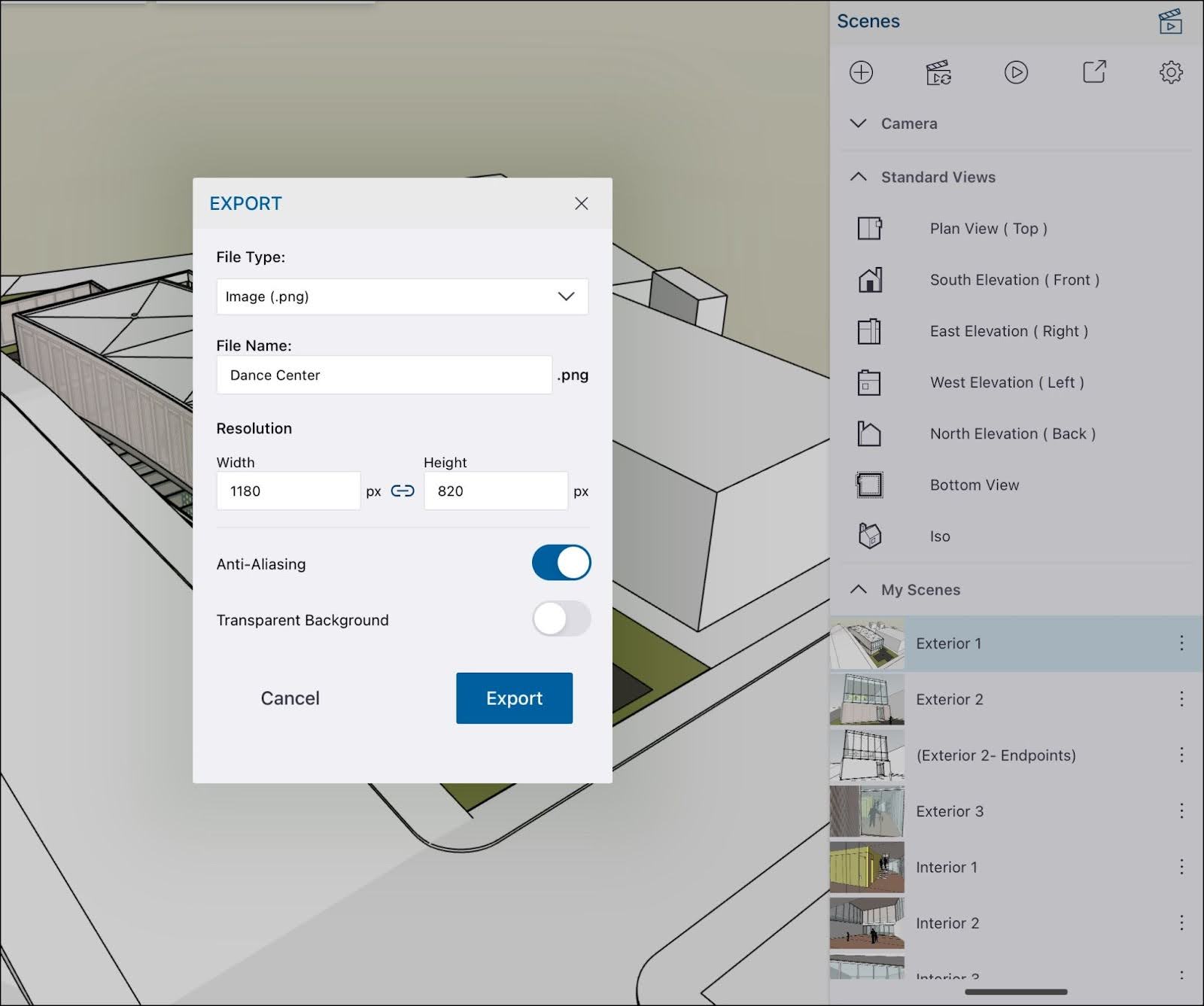1204x1006 pixels.
Task: Disable the Anti-Aliasing switch
Action: 561,564
